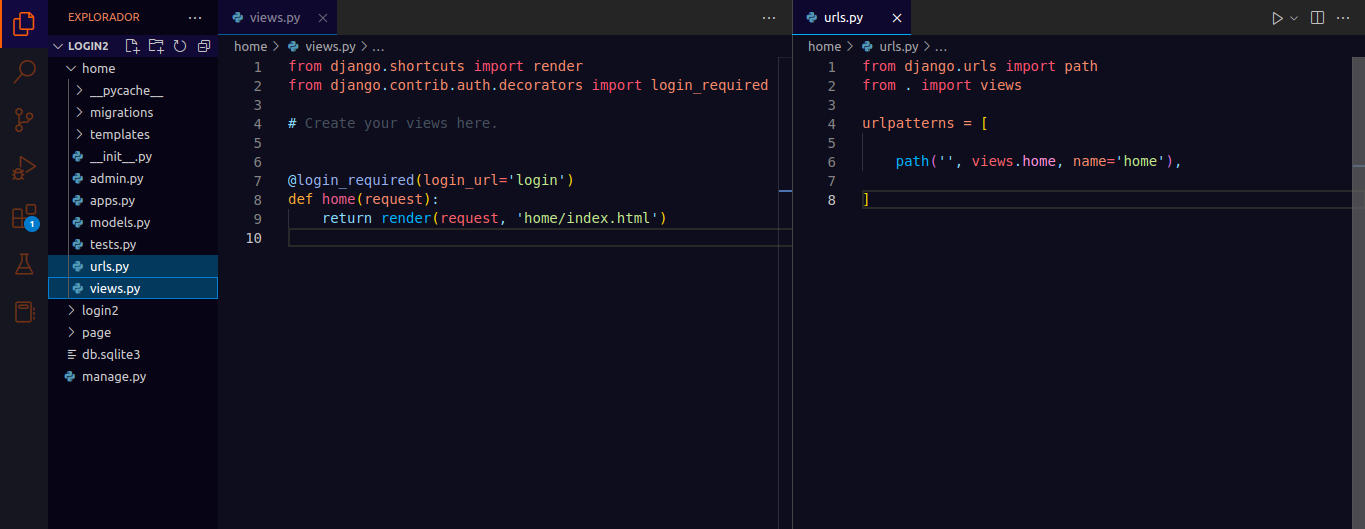Collapse the home folder

[x=98, y=69]
